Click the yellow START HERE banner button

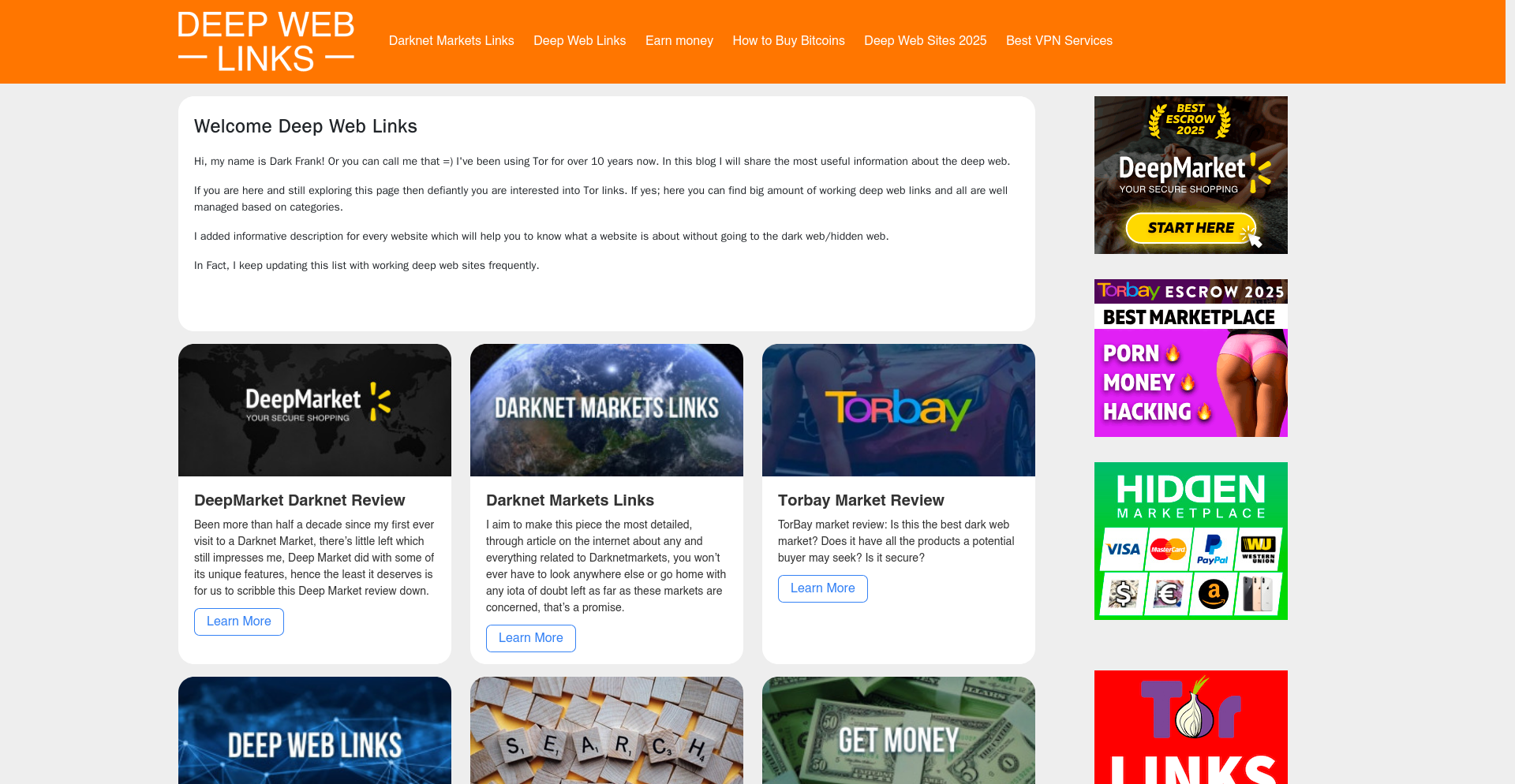(x=1190, y=228)
